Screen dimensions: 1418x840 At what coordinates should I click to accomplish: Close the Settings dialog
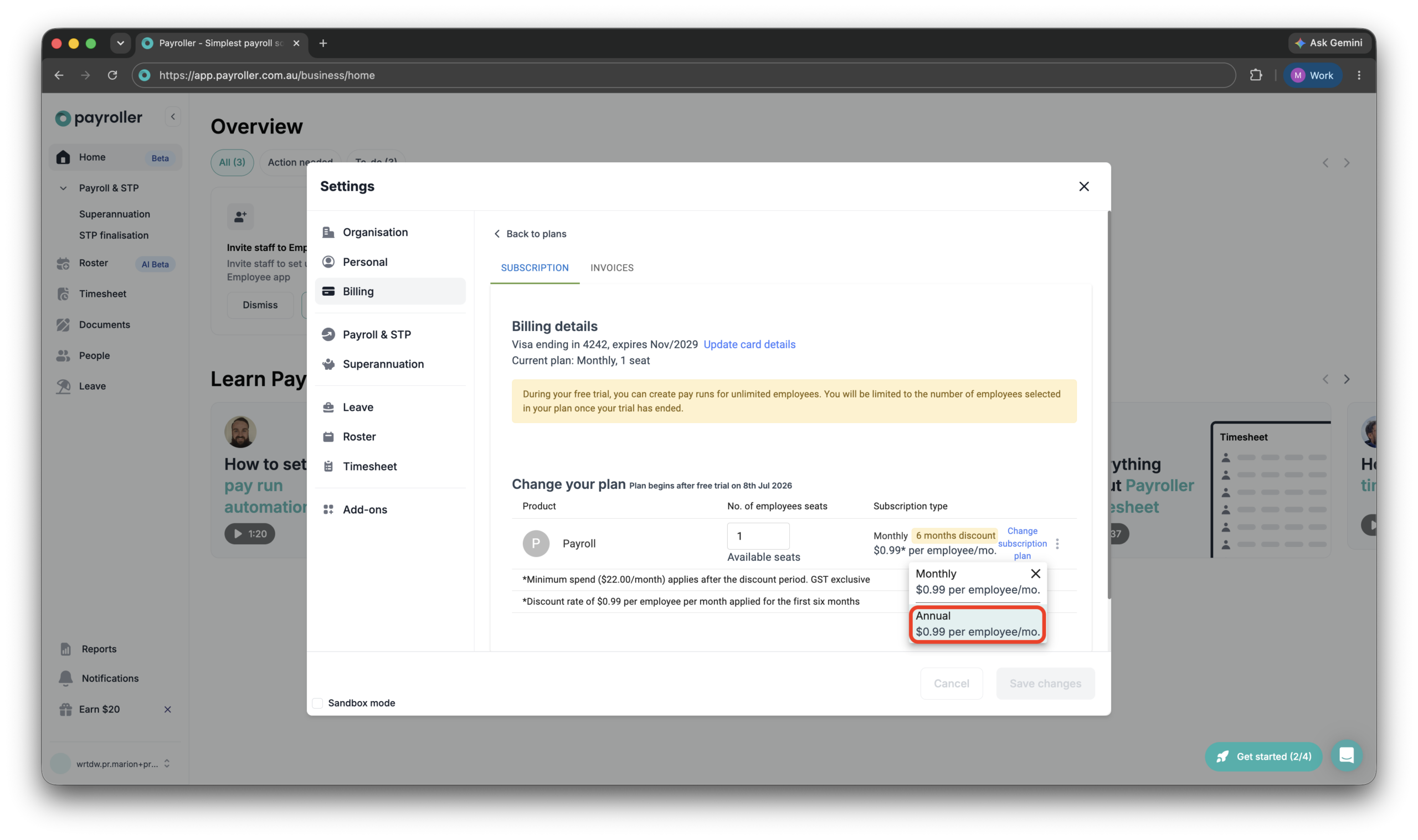pos(1083,186)
